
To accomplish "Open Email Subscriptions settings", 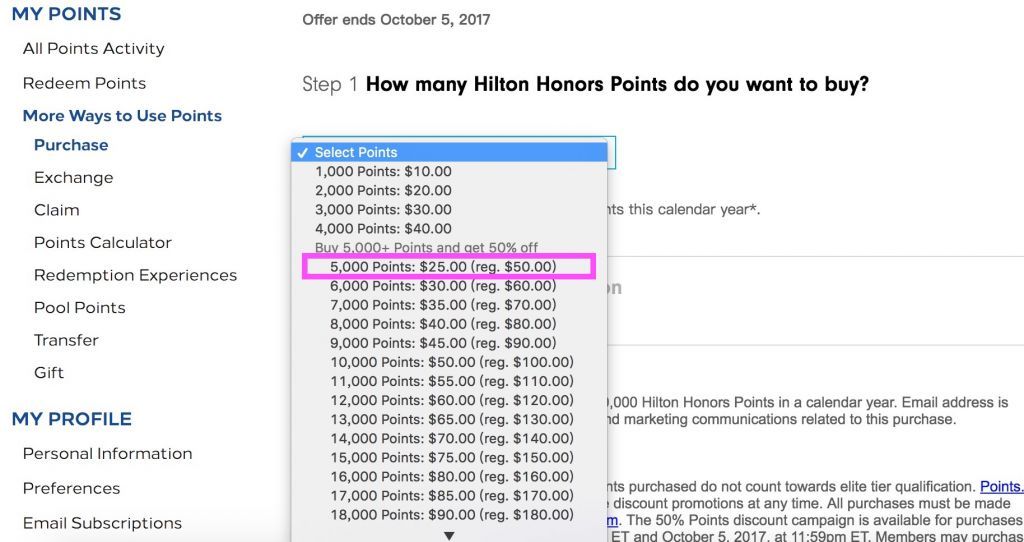I will [x=102, y=524].
